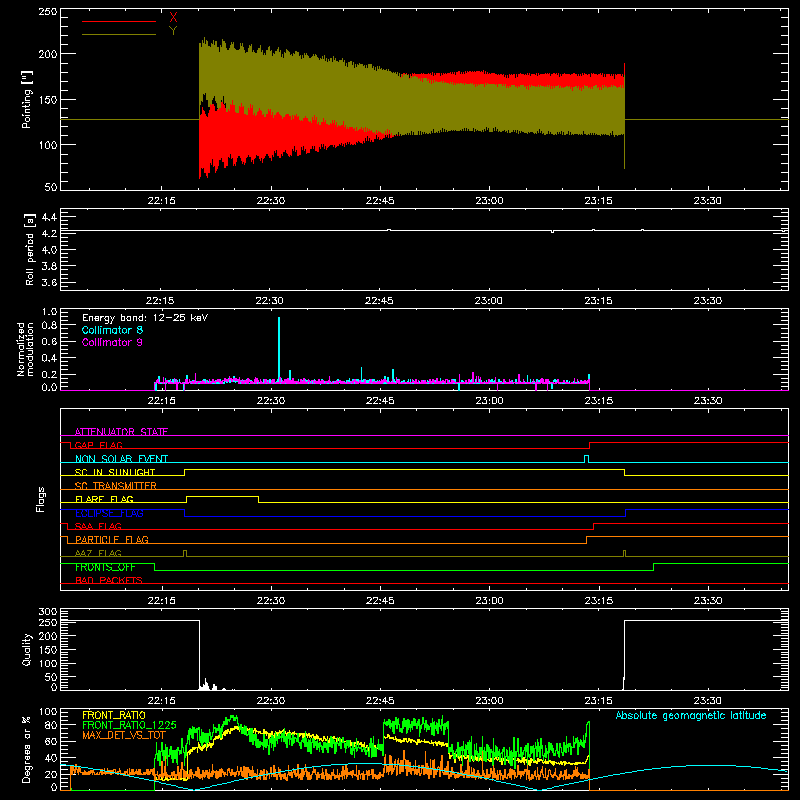Select the A4Z_FLAG olive label

[98, 553]
